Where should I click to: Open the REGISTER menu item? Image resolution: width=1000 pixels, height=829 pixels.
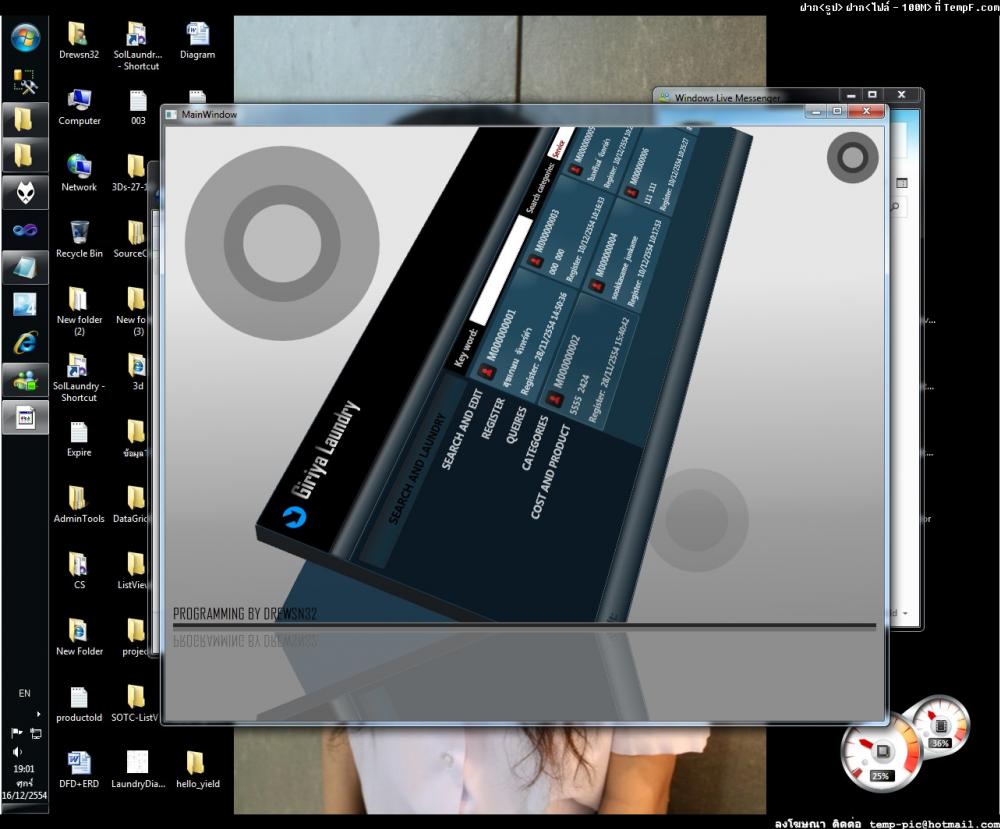click(492, 418)
